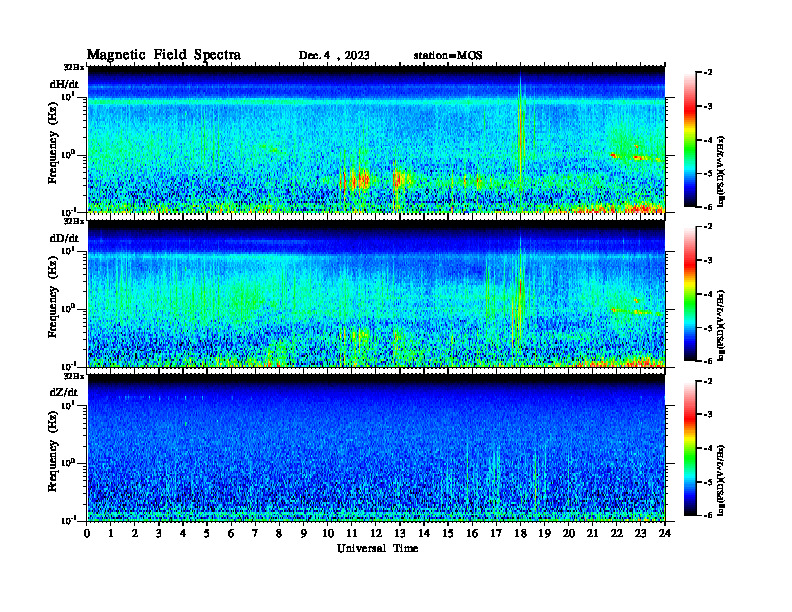Click the "station=MOS" label

point(448,56)
